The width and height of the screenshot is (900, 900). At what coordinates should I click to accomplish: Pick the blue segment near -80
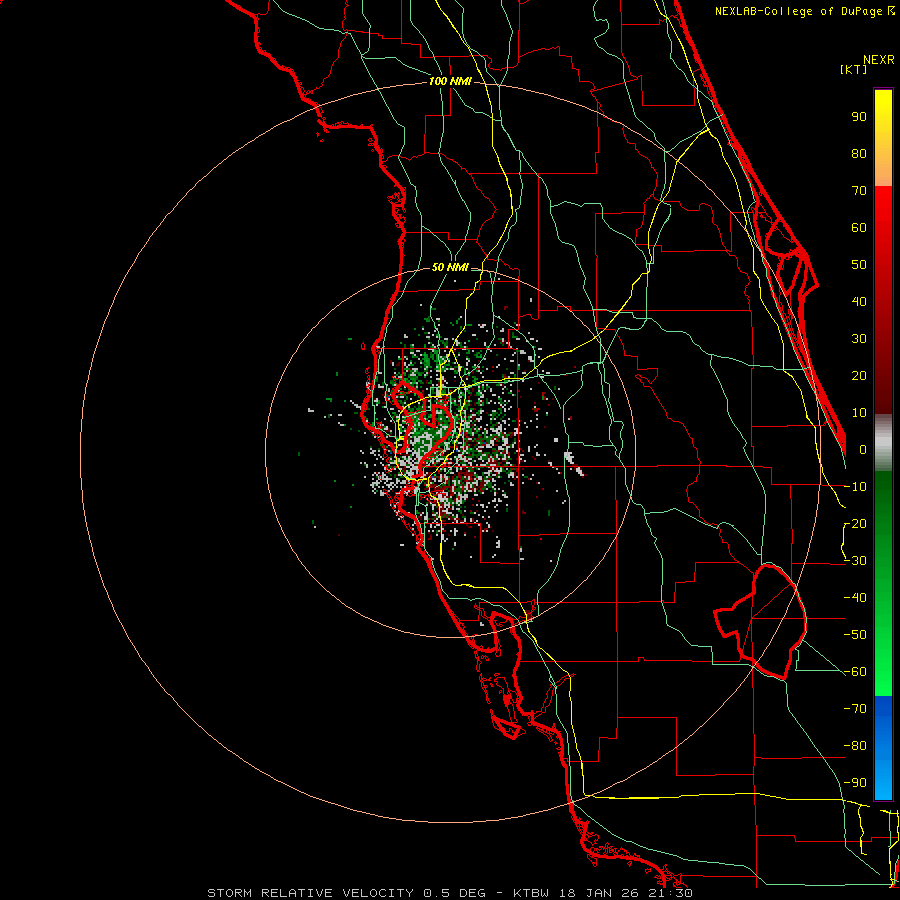(883, 746)
